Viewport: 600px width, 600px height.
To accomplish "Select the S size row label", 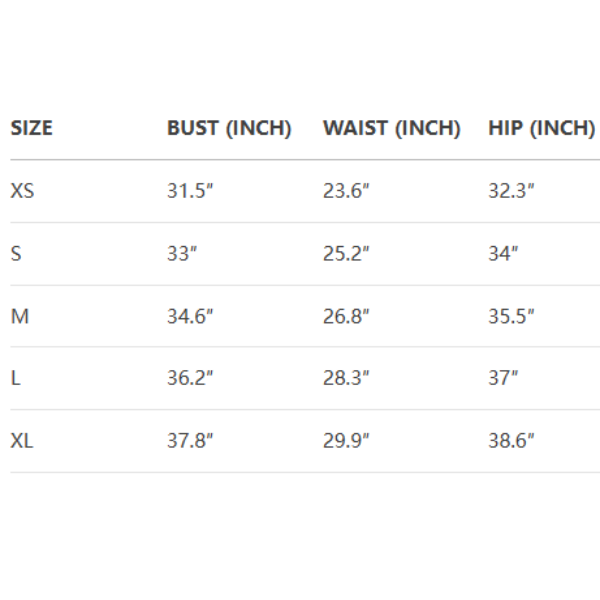I will tap(16, 254).
